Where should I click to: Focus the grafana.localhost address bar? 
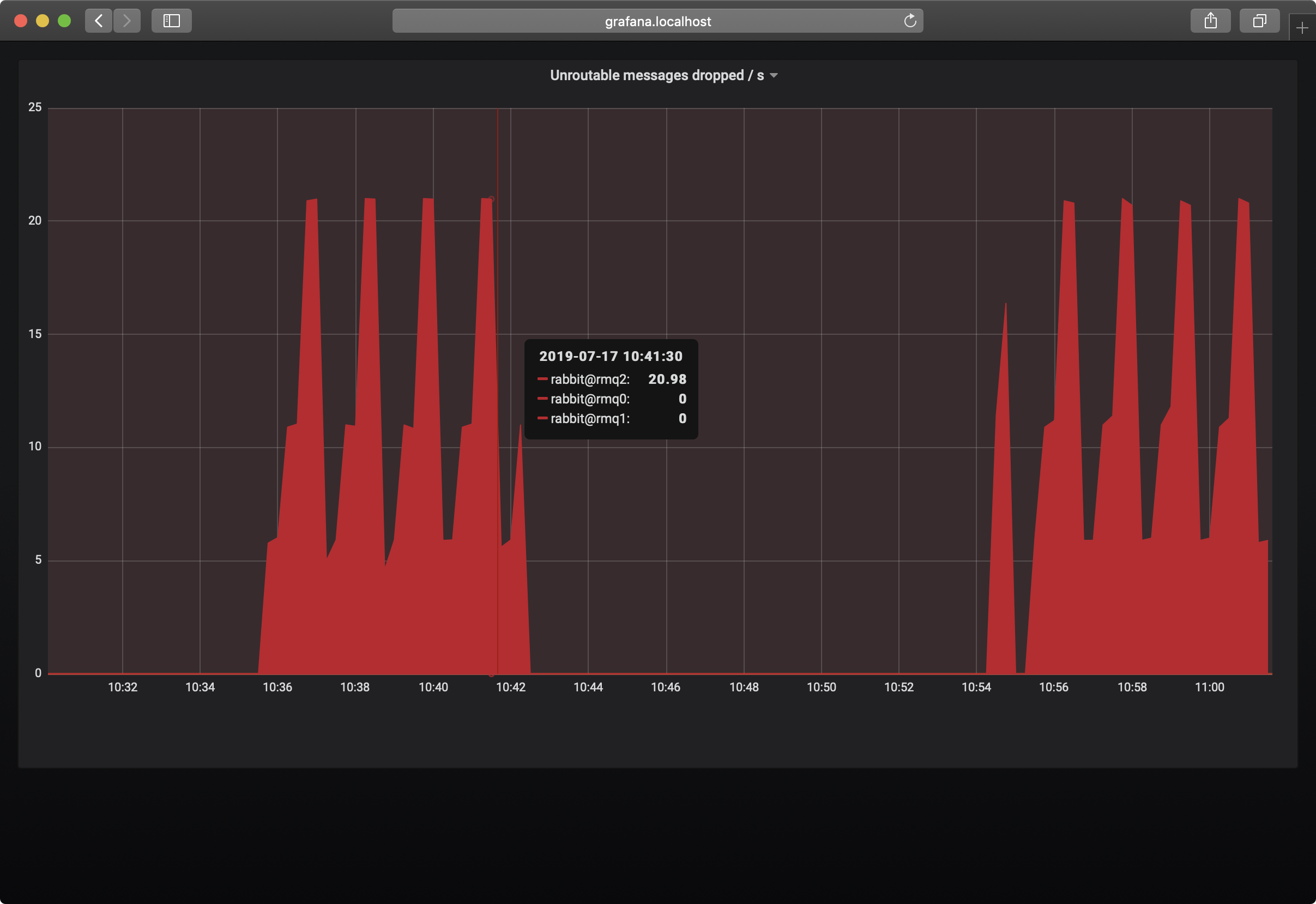(657, 21)
